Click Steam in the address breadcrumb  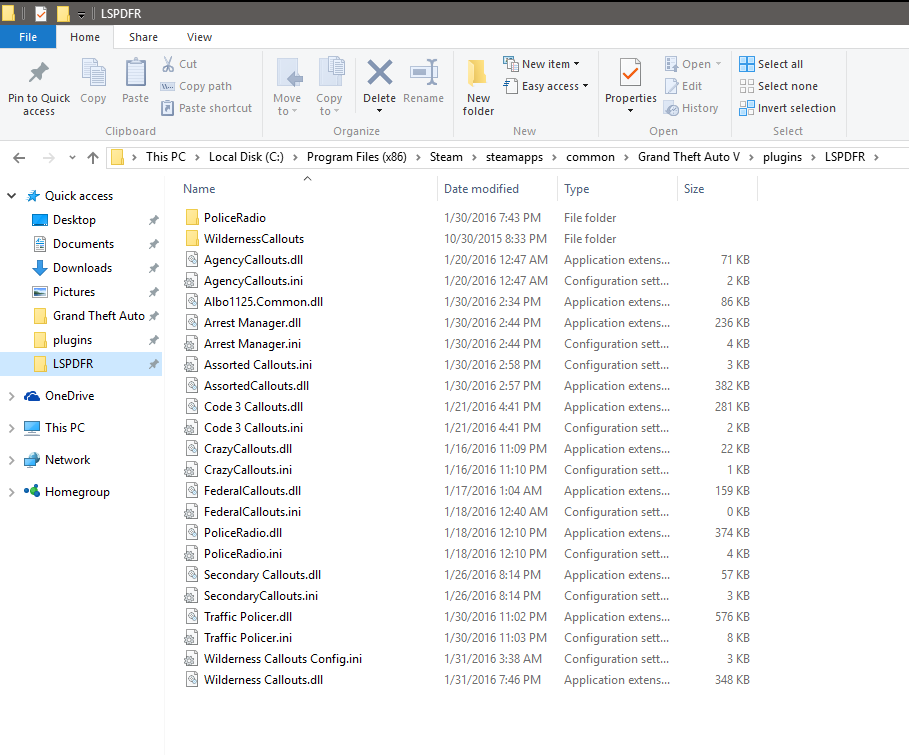(x=446, y=157)
